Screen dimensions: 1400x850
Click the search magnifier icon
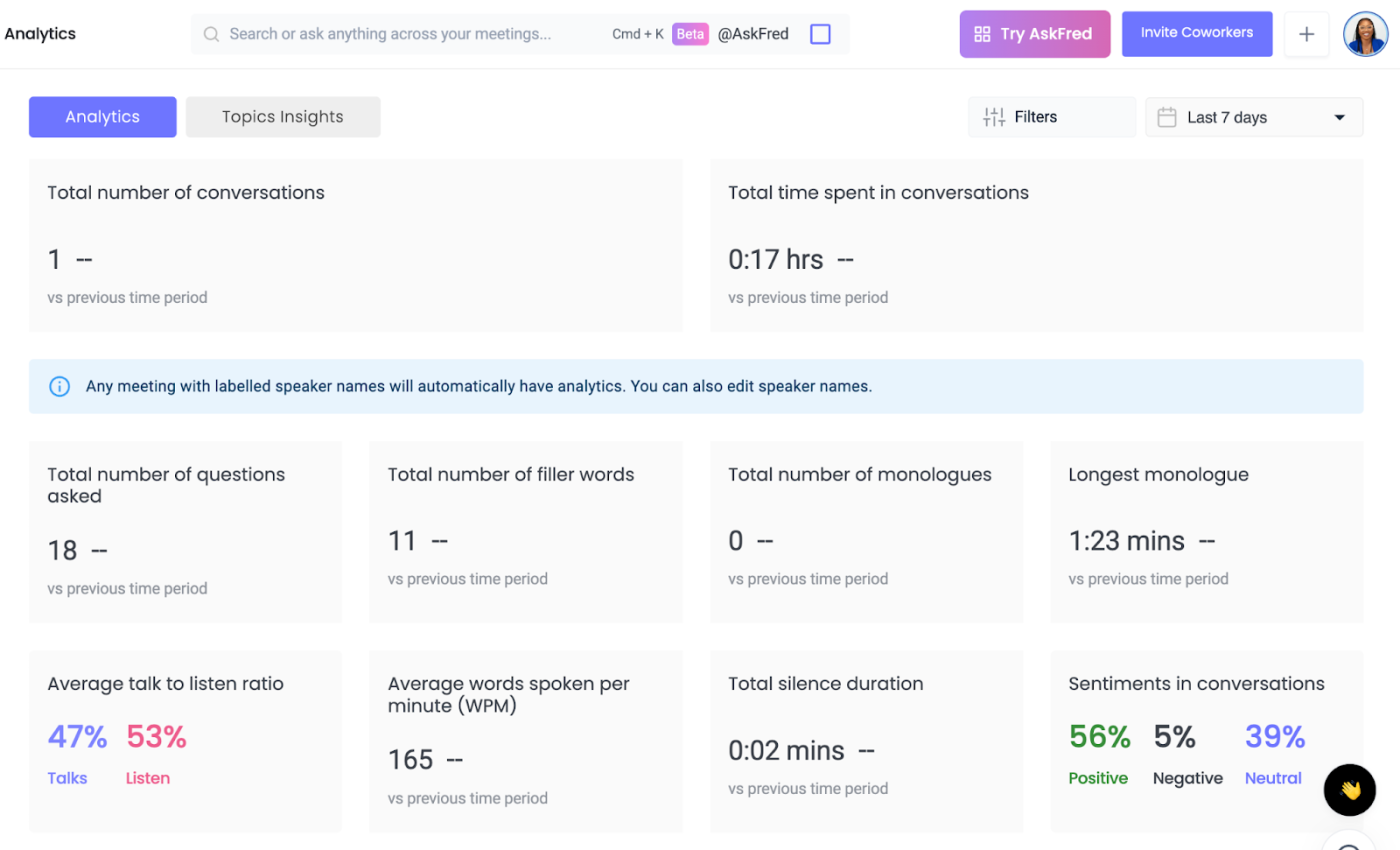pyautogui.click(x=211, y=34)
